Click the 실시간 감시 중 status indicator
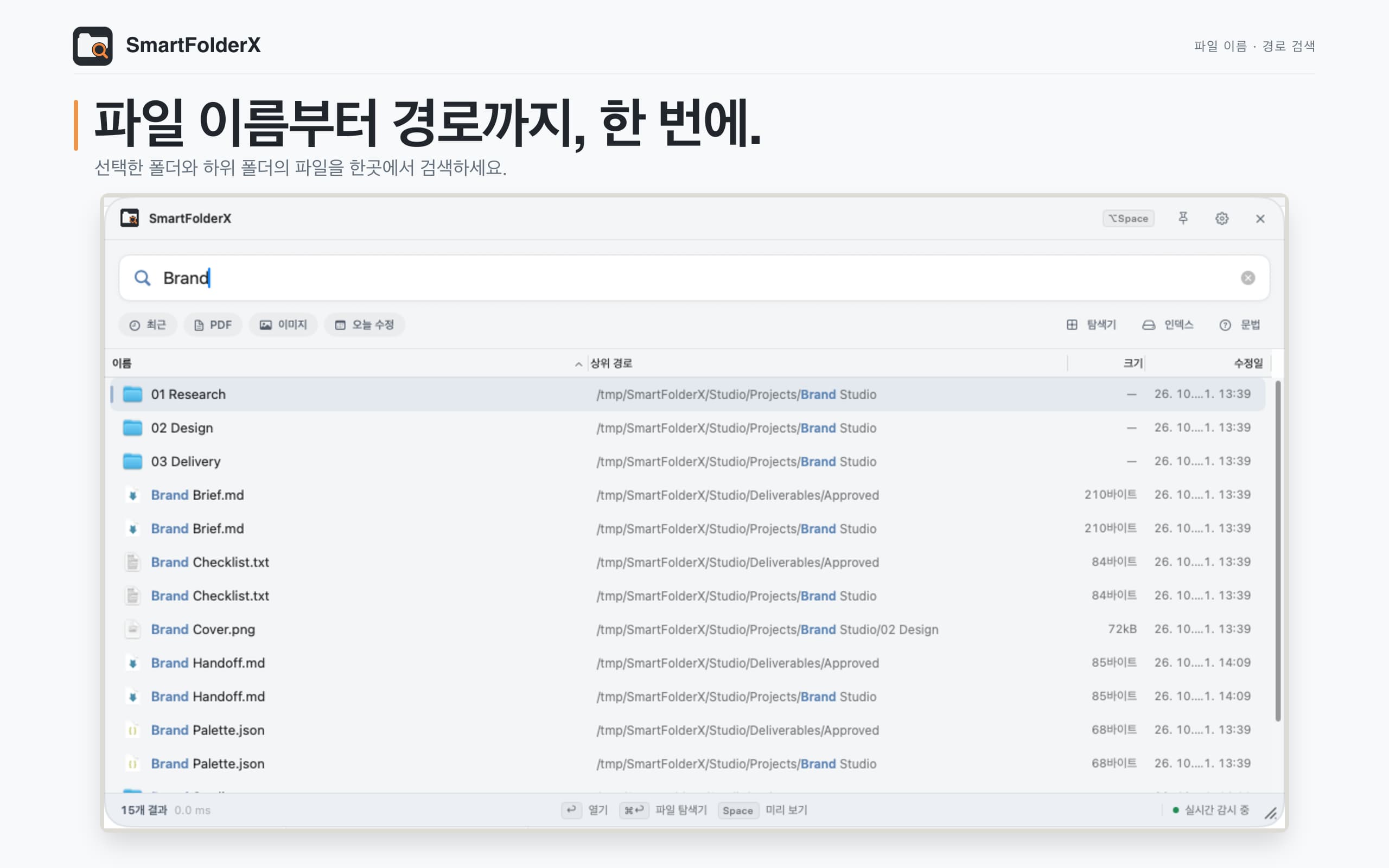 tap(1210, 810)
